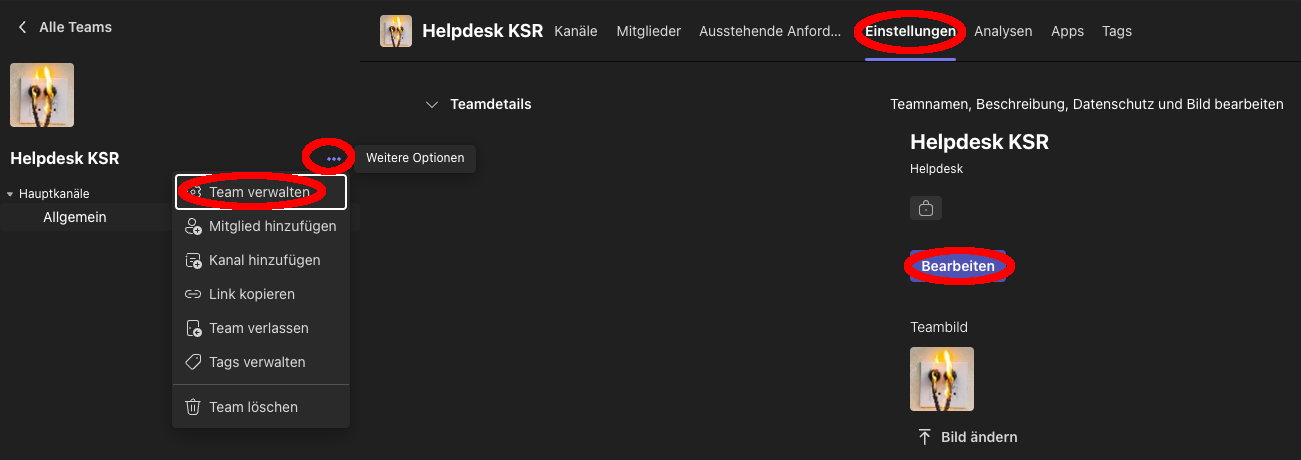This screenshot has height=460, width=1301.
Task: Go to the Analysen tab
Action: click(1003, 31)
